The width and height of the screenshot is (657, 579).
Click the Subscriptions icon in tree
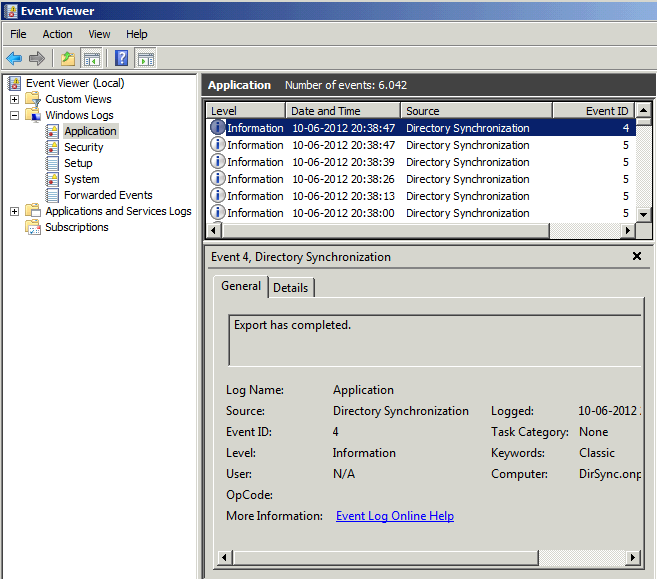point(33,227)
